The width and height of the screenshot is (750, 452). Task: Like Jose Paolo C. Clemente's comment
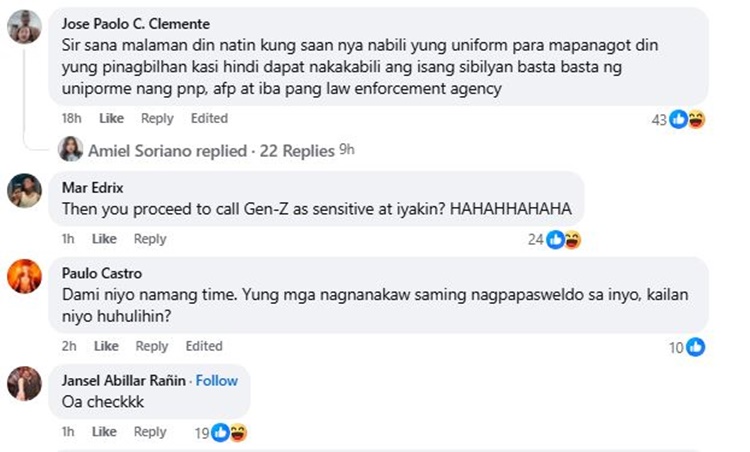click(x=111, y=118)
